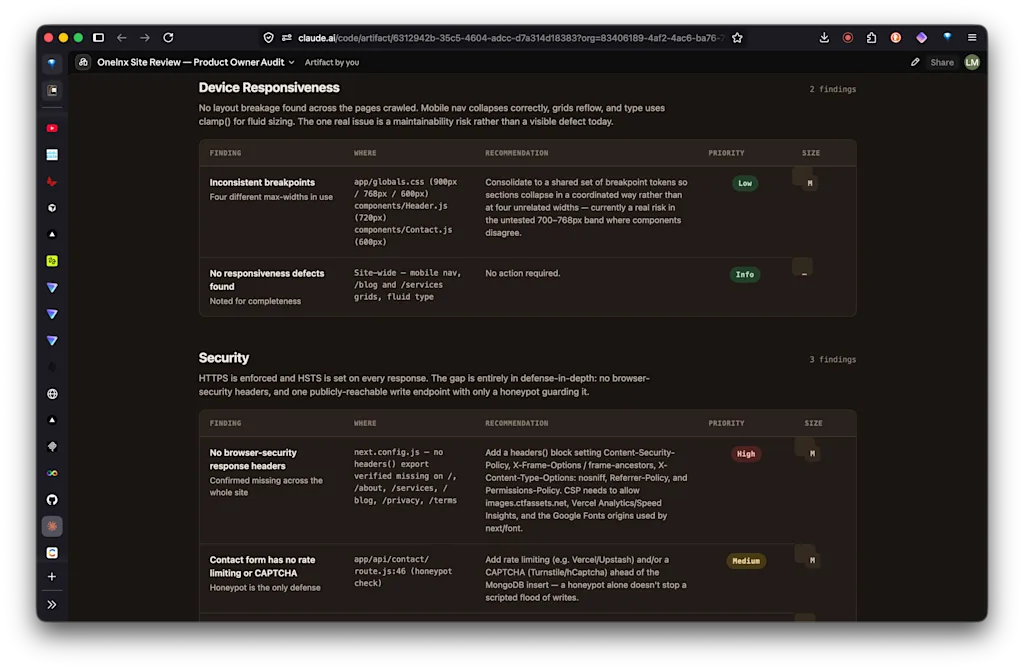Open the second pinned tab below blue gem
The width and height of the screenshot is (1024, 670).
point(52,90)
